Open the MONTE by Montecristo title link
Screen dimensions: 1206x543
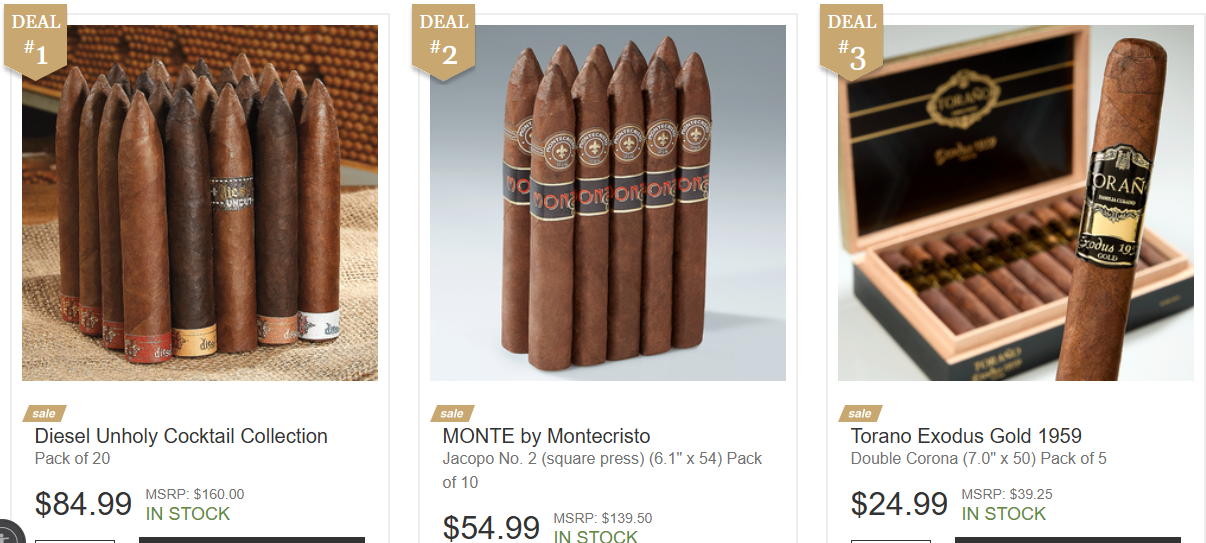coord(546,436)
